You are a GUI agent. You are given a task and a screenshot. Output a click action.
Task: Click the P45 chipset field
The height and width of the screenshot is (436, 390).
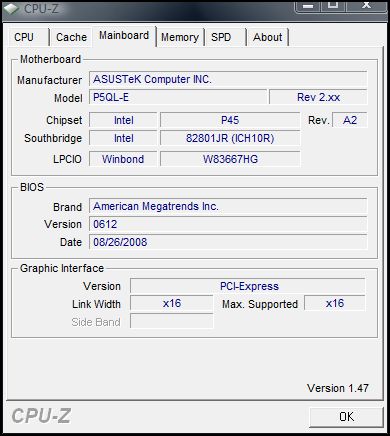tap(230, 120)
